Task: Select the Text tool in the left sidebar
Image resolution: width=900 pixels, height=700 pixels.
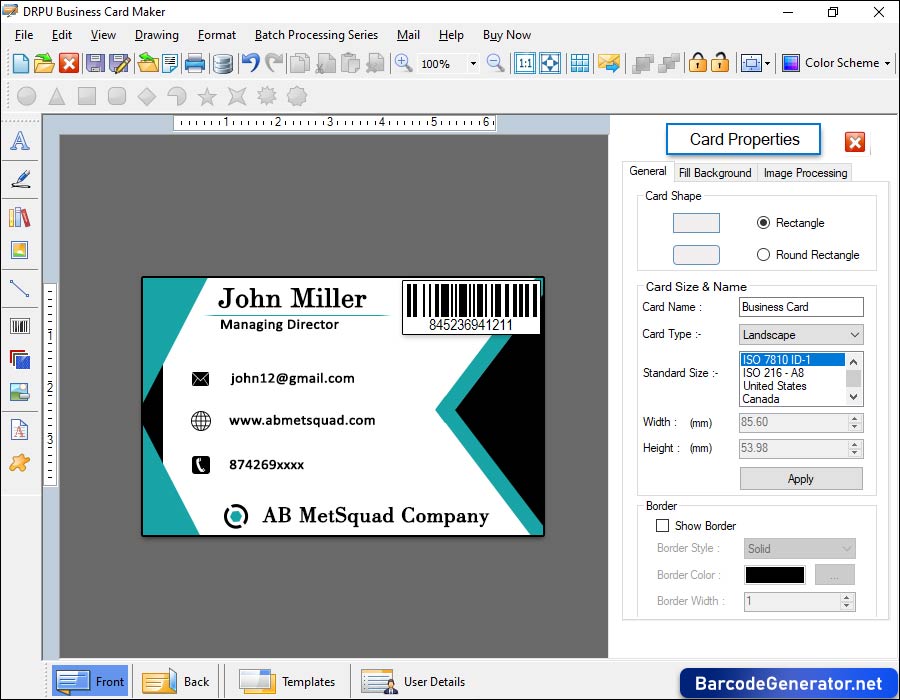Action: (x=20, y=141)
